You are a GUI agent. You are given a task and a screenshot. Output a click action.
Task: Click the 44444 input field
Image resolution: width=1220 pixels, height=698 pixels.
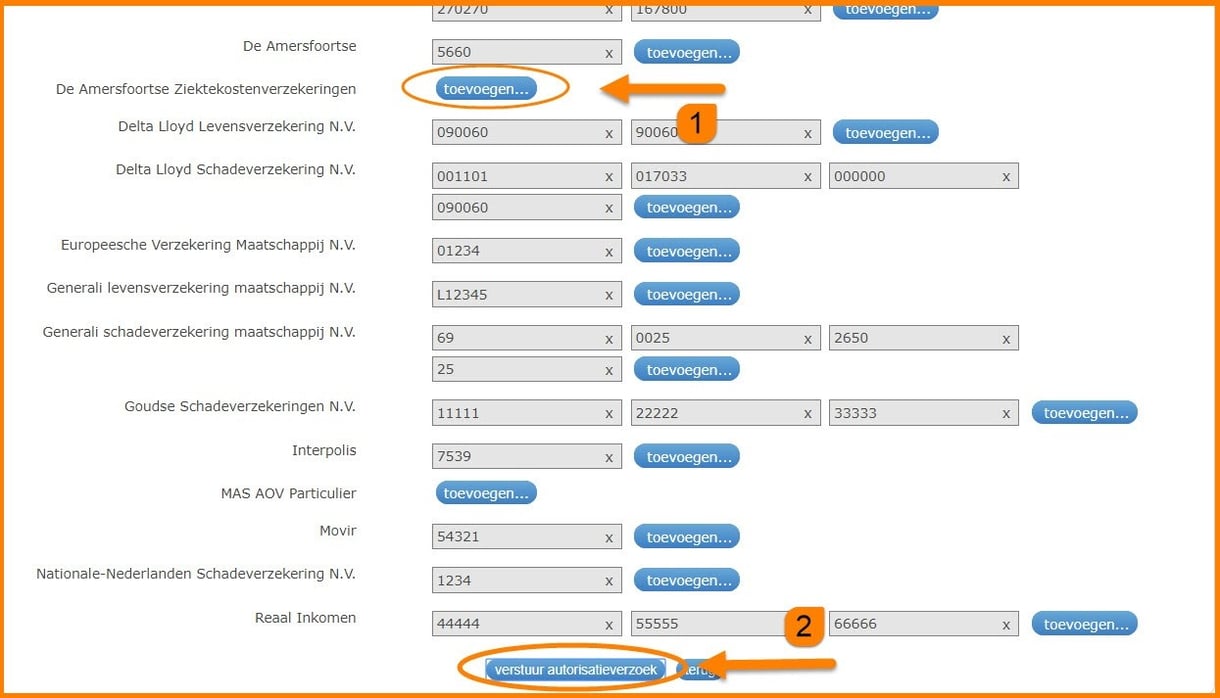coord(526,624)
